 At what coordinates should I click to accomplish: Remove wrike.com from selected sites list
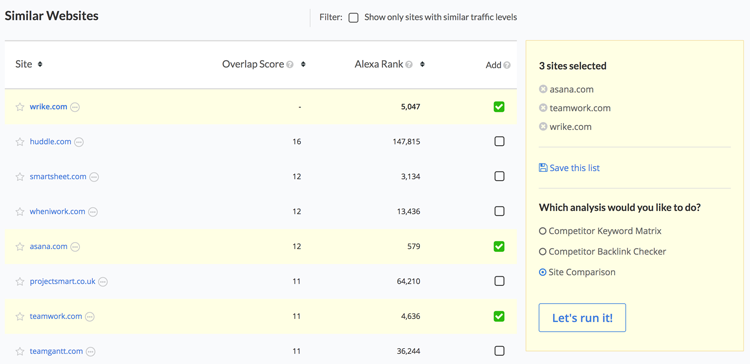click(x=543, y=127)
